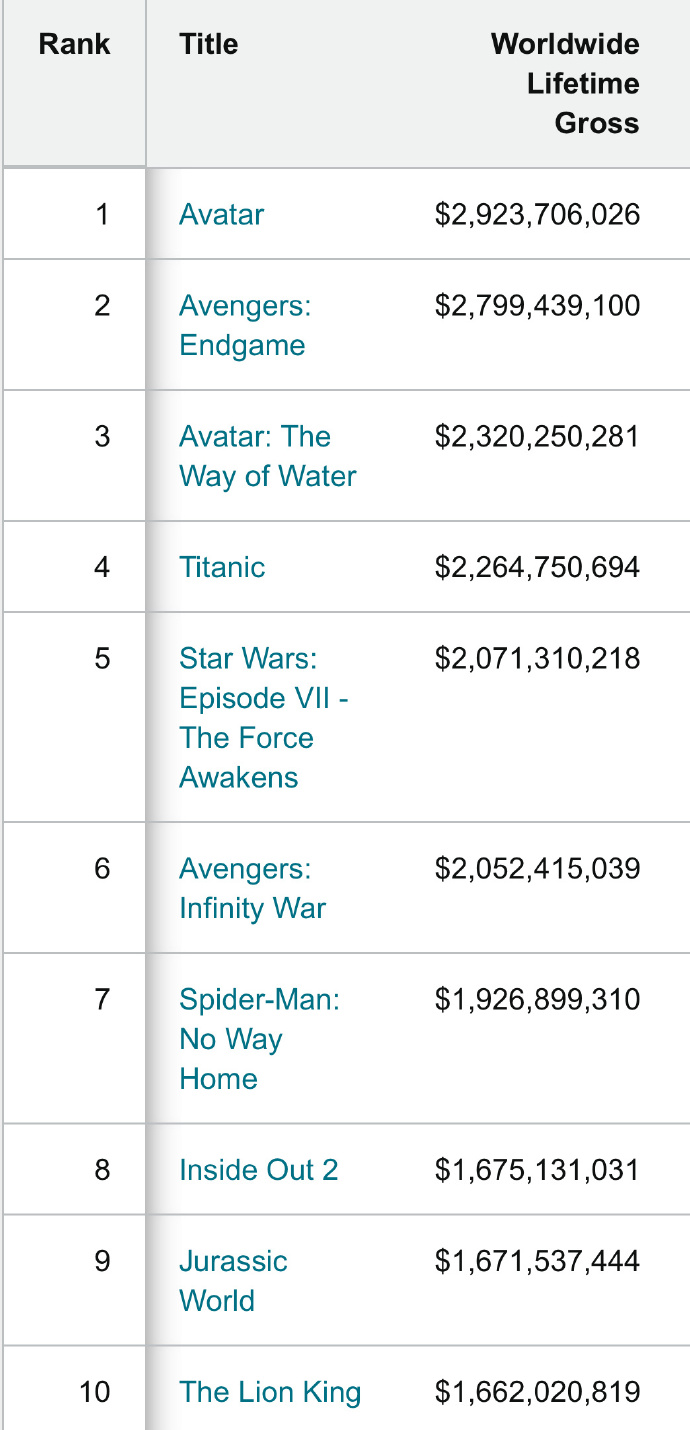
Task: Click The Lion King gross $1,662,020,819
Action: pos(537,1392)
